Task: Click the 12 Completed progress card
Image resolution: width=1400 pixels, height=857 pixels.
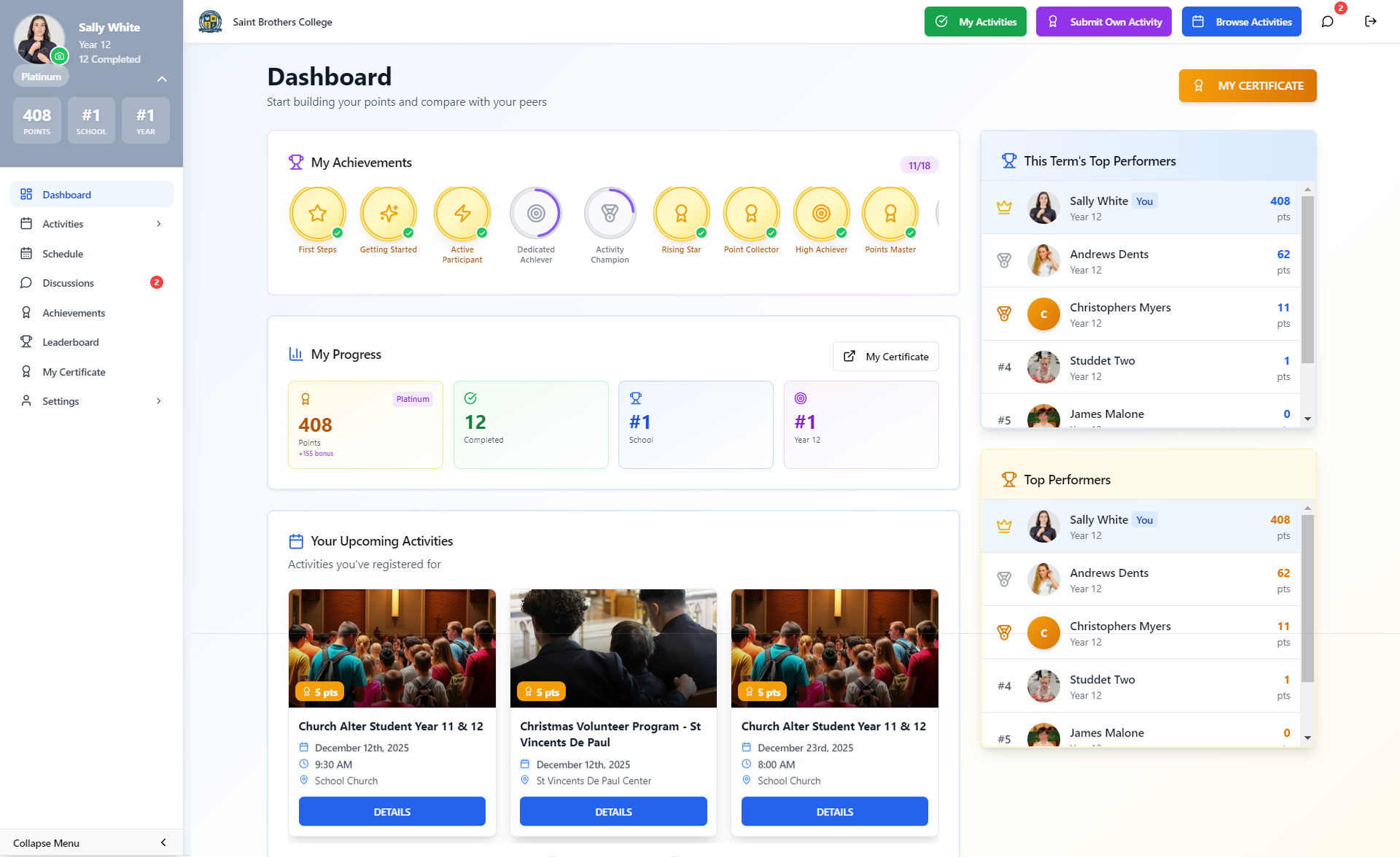Action: coord(531,424)
